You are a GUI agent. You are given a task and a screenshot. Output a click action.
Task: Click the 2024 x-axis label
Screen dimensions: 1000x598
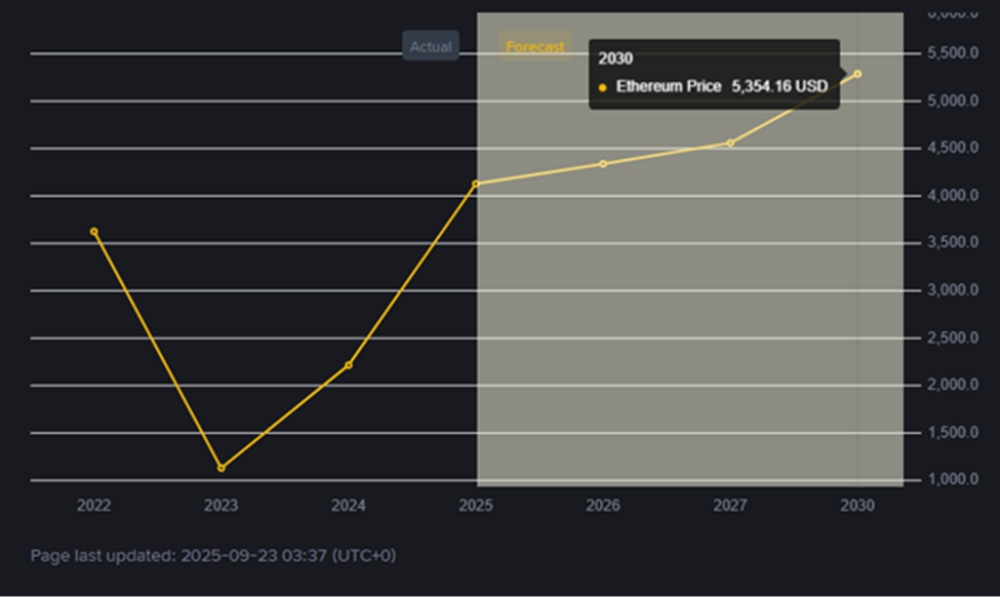pos(348,506)
